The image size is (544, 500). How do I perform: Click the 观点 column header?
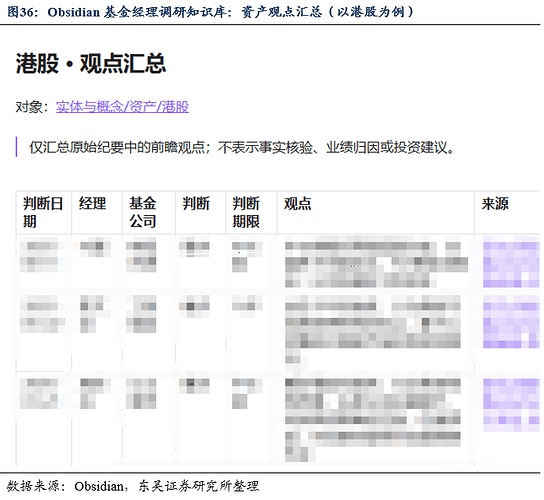pos(298,203)
